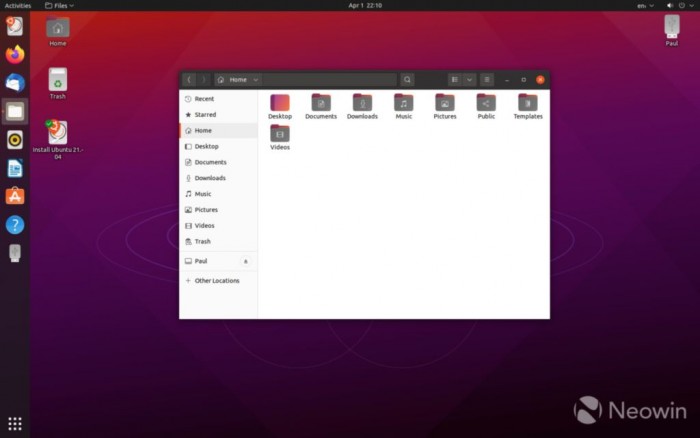700x438 pixels.
Task: Open the hamburger main menu
Action: point(487,80)
